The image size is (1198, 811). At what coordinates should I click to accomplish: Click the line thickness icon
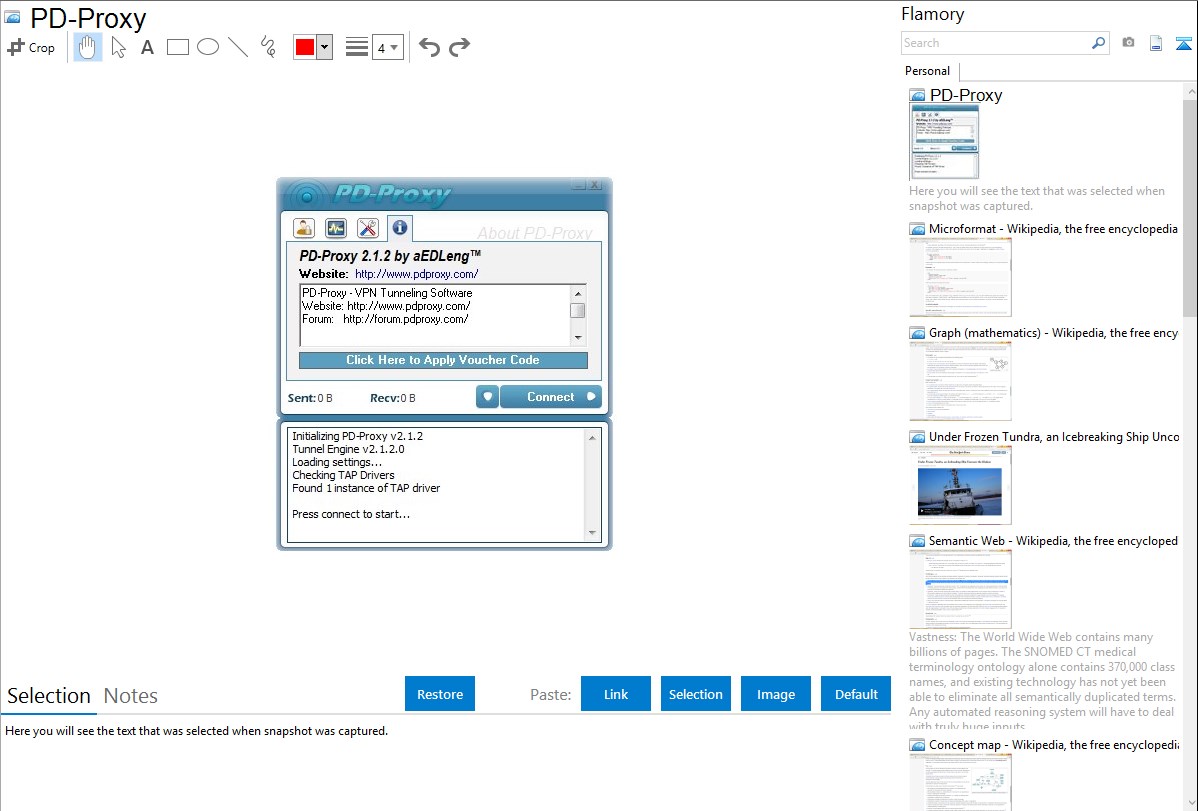click(x=356, y=47)
